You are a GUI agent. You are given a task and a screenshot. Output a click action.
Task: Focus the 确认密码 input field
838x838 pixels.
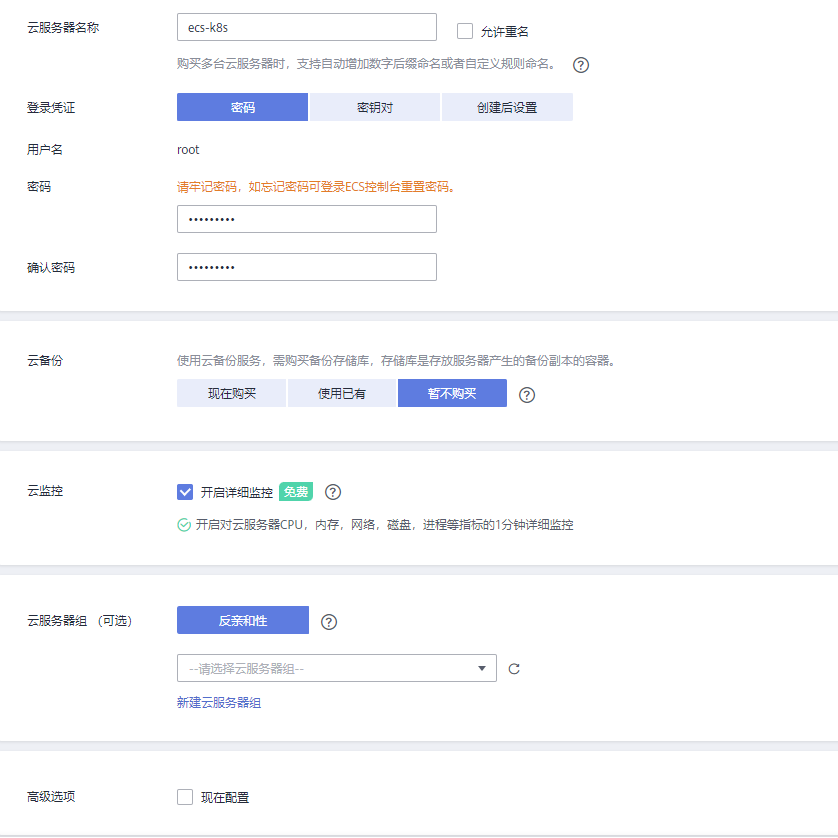click(x=306, y=267)
